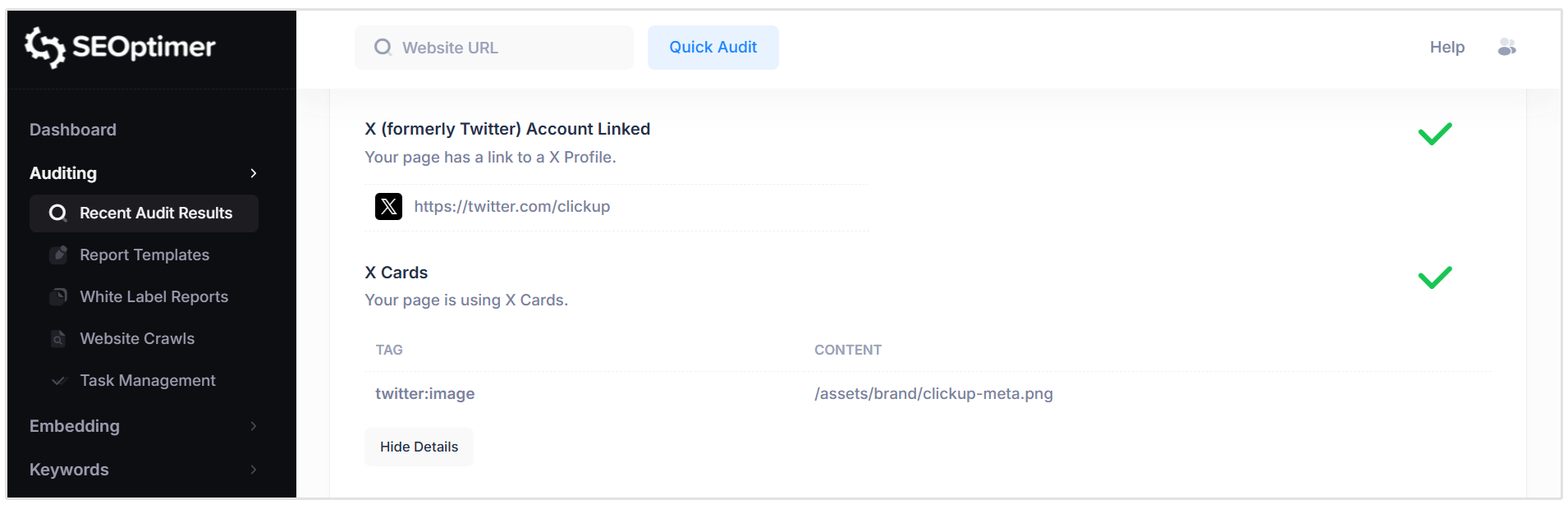The height and width of the screenshot is (509, 1568).
Task: Open the user account icon
Action: point(1507,48)
